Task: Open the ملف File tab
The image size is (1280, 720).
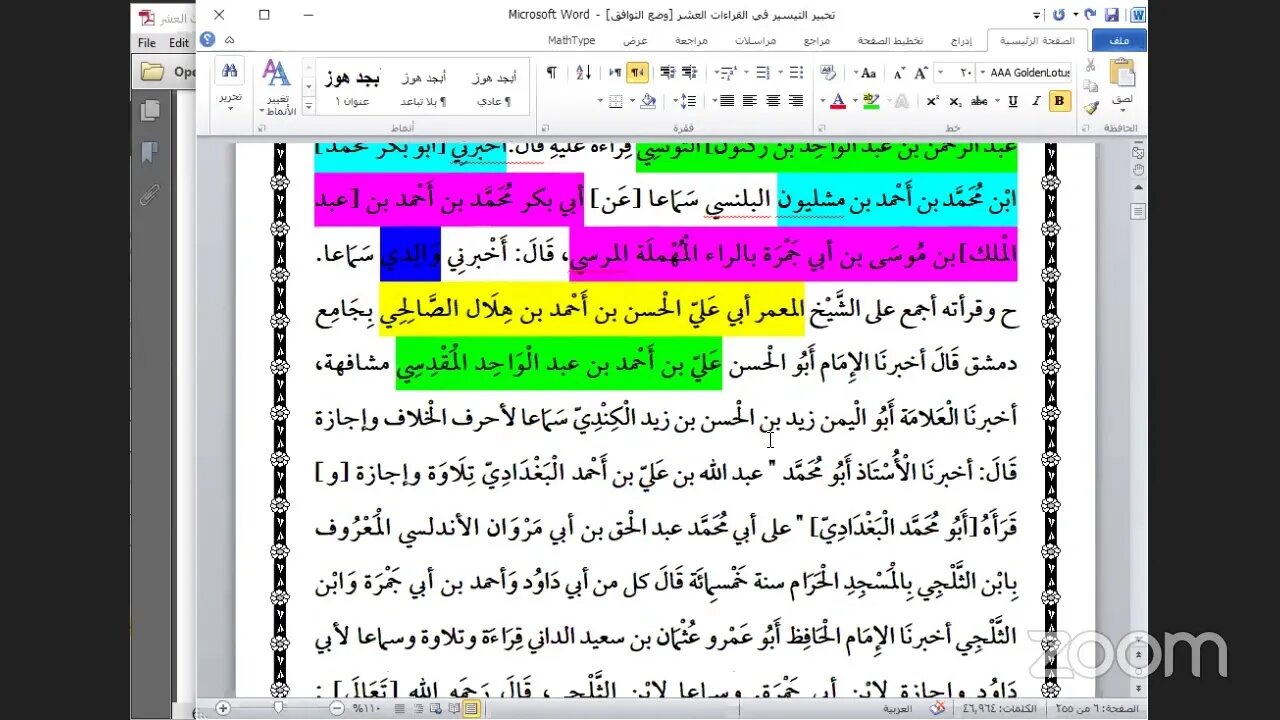Action: pyautogui.click(x=1119, y=40)
